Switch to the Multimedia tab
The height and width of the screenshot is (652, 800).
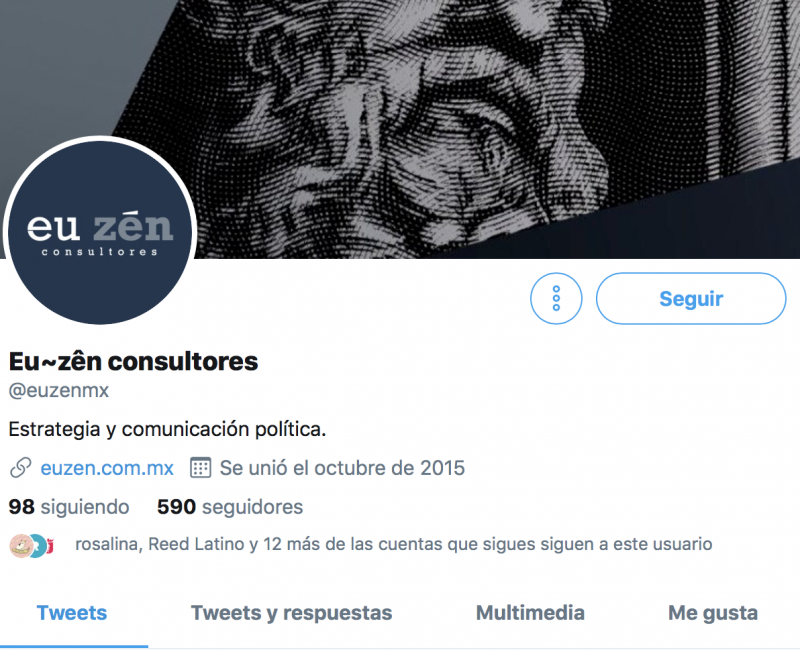click(x=530, y=613)
